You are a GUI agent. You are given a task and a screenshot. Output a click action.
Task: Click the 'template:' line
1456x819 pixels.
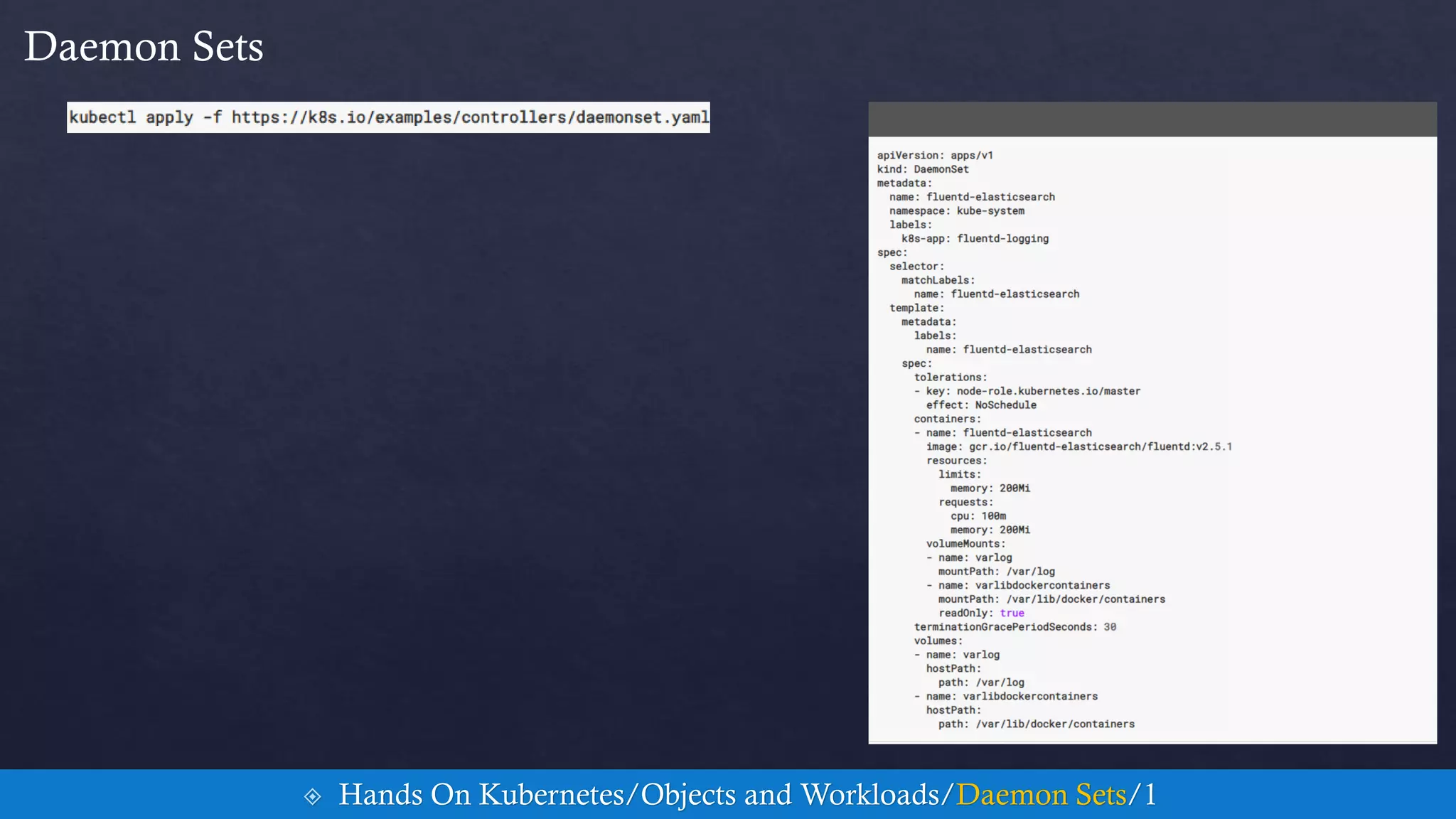[x=917, y=308]
